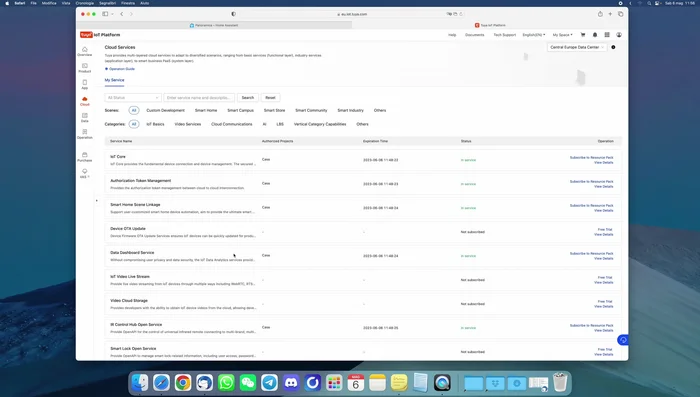Open the user account profile icon
The height and width of the screenshot is (397, 700).
[x=619, y=35]
